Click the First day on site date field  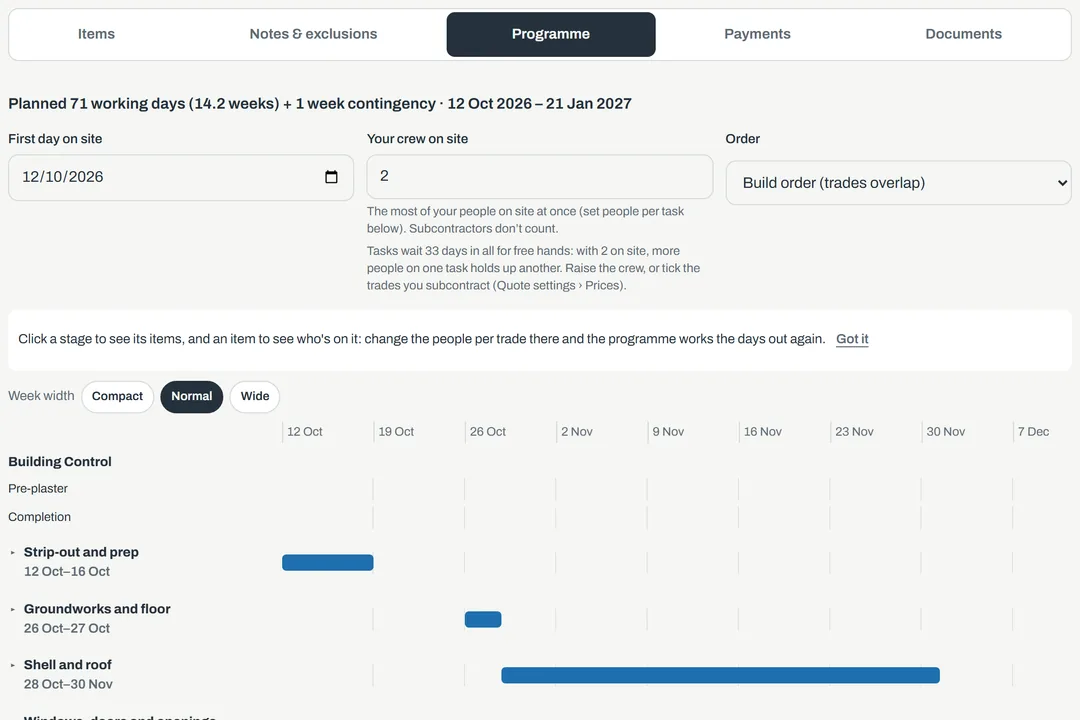coord(181,177)
